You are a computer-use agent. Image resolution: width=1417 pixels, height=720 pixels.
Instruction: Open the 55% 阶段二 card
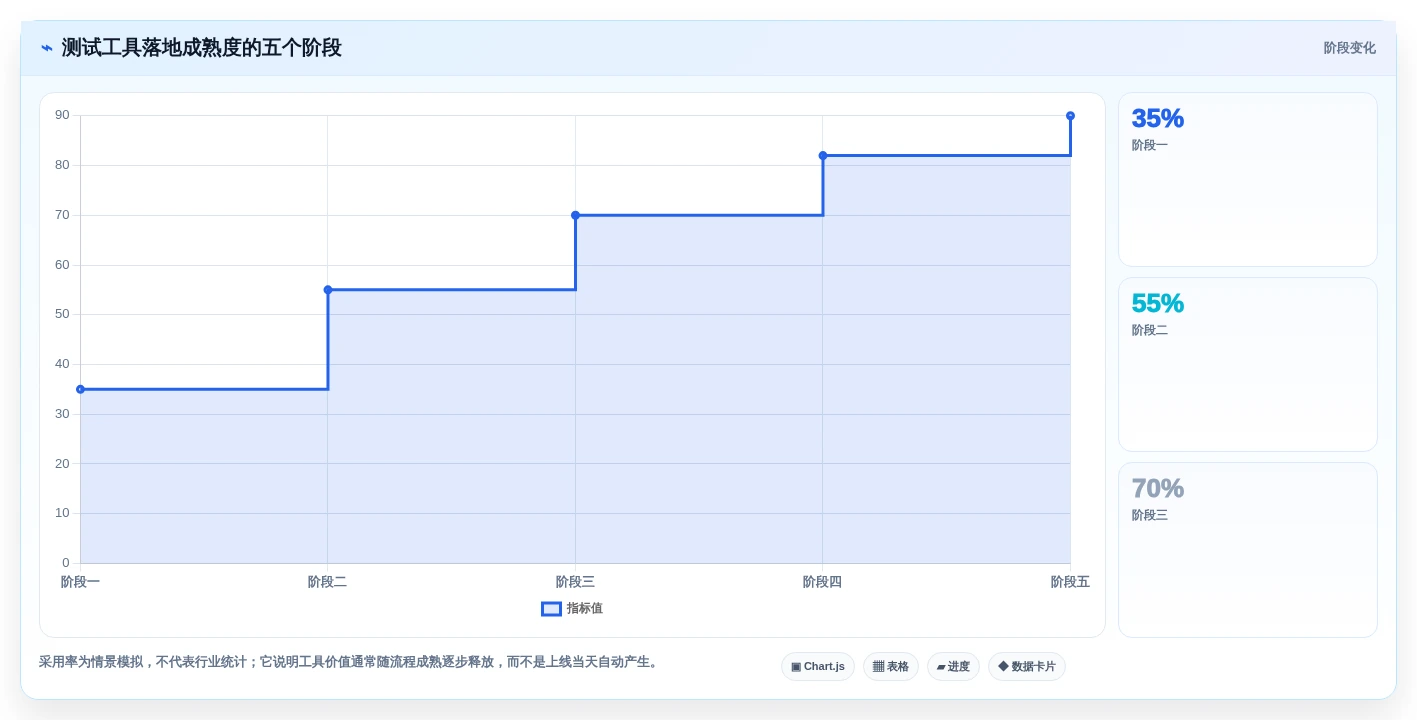(x=1247, y=365)
